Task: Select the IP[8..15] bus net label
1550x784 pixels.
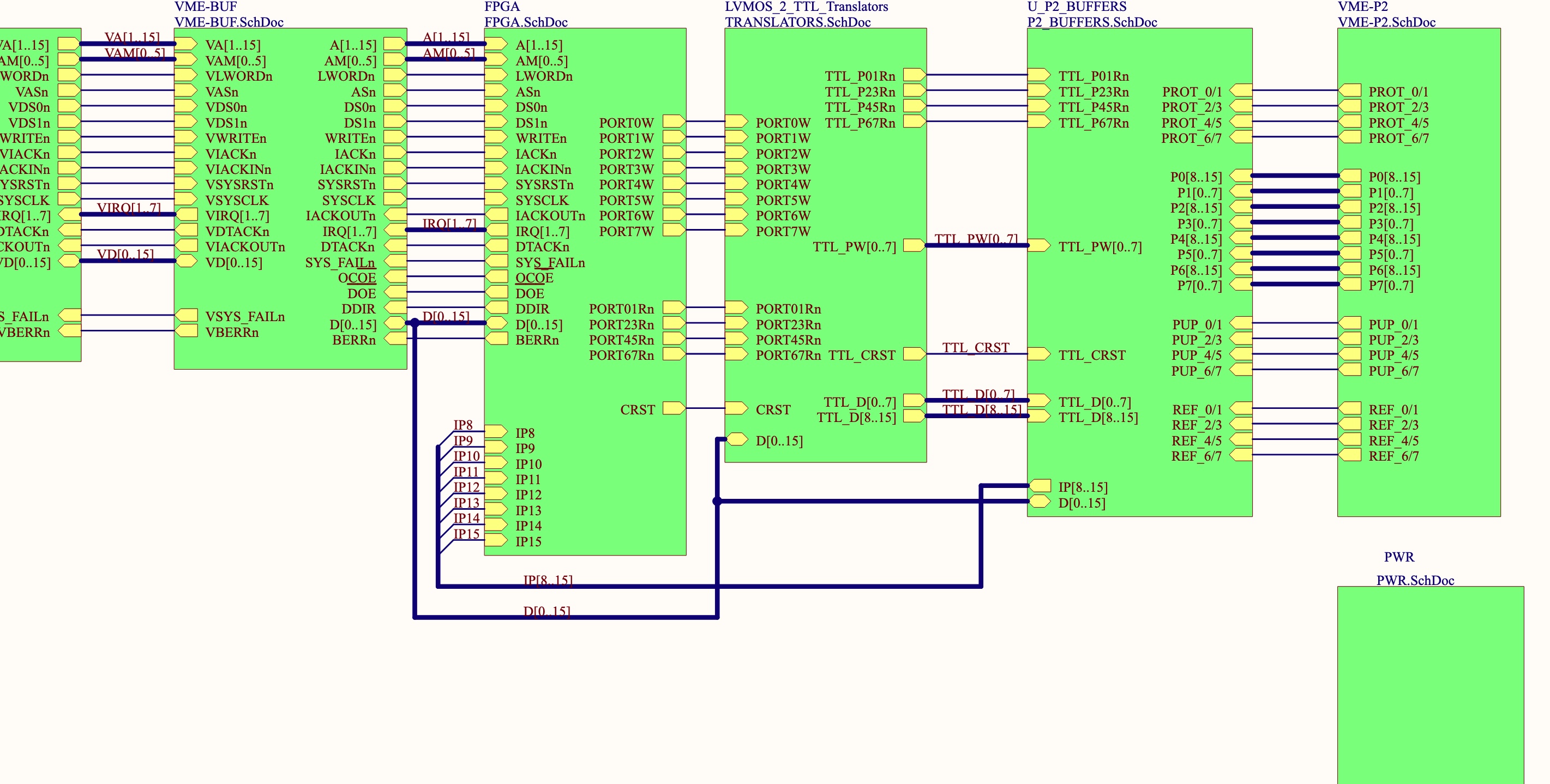Action: point(548,580)
